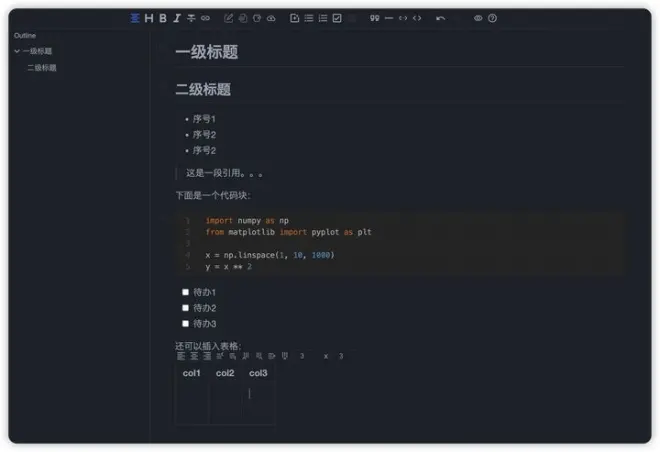This screenshot has height=452, width=660.
Task: Click the heading (H) toolbar icon
Action: click(149, 18)
